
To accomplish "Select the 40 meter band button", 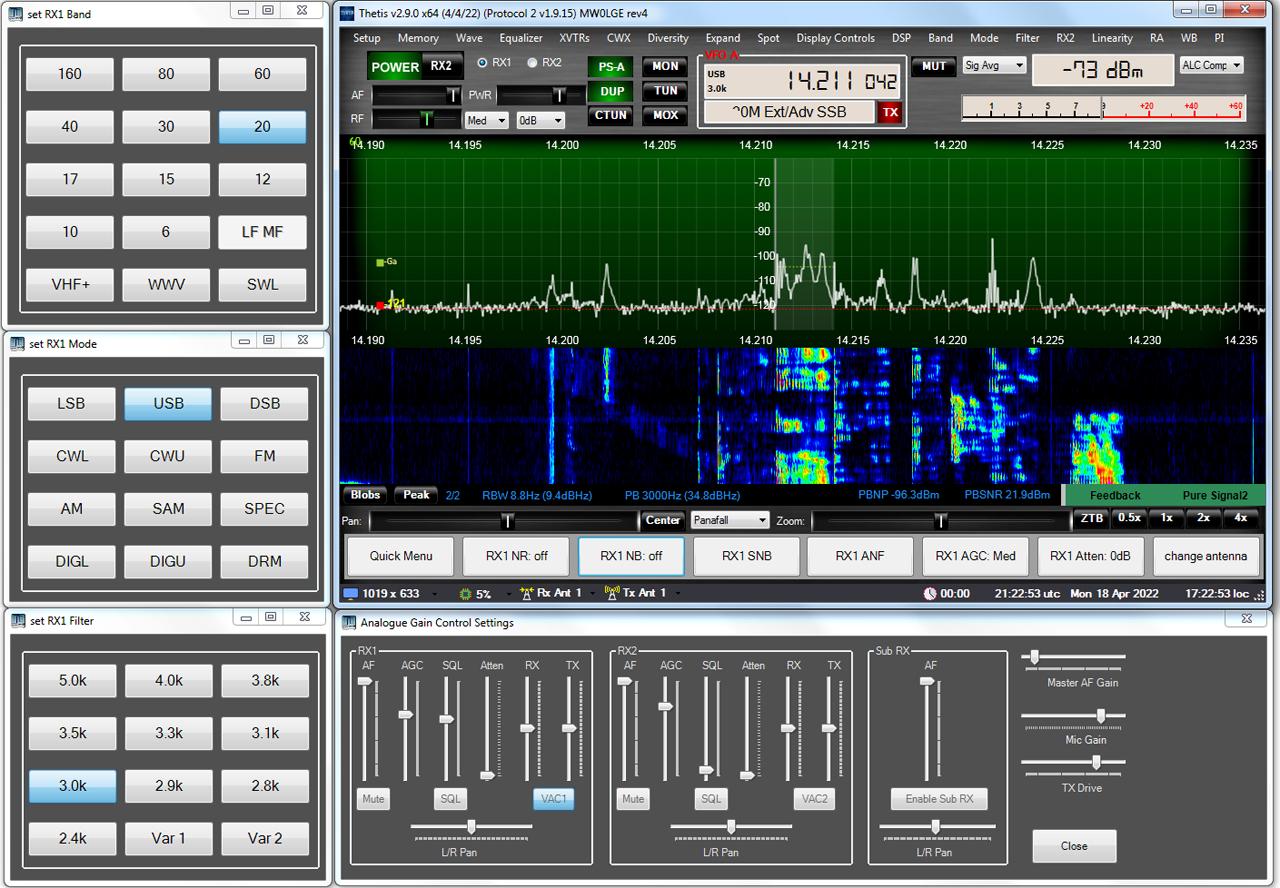I will (70, 127).
